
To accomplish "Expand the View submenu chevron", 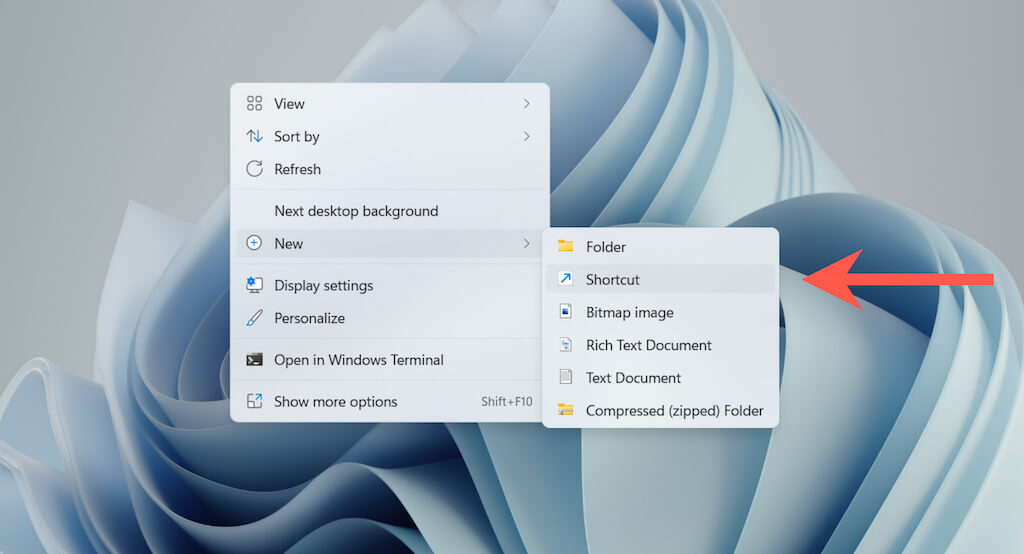I will 526,103.
